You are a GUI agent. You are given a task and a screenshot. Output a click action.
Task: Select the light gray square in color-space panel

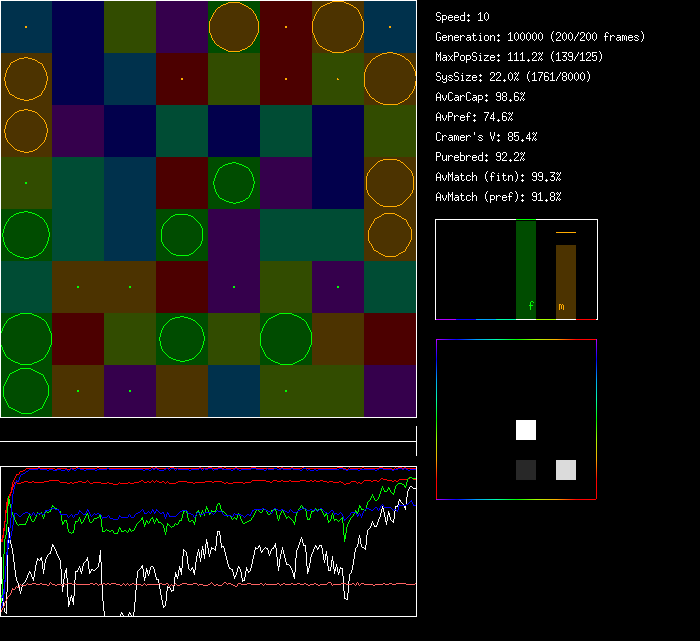[566, 470]
